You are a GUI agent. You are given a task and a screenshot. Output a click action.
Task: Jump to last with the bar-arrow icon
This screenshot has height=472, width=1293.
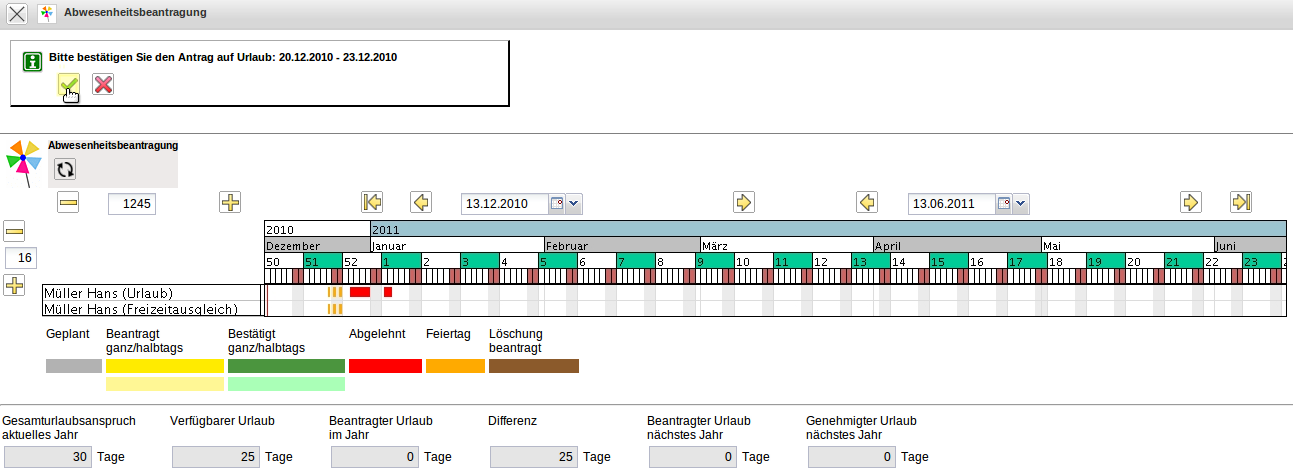point(1241,203)
